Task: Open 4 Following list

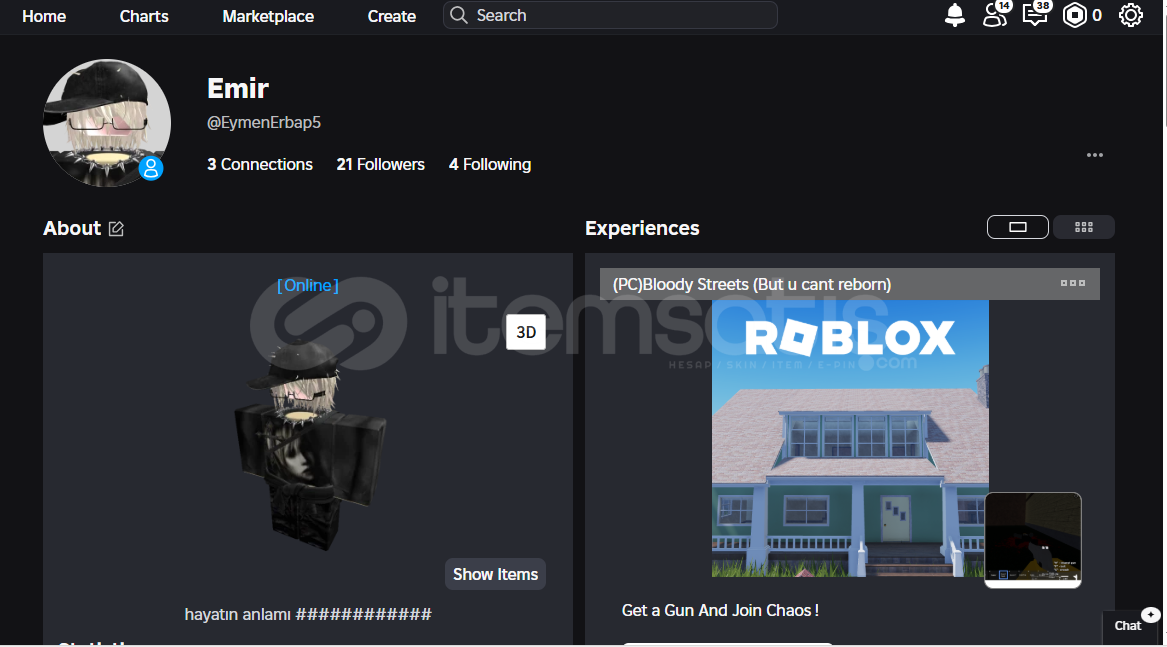Action: coord(490,165)
